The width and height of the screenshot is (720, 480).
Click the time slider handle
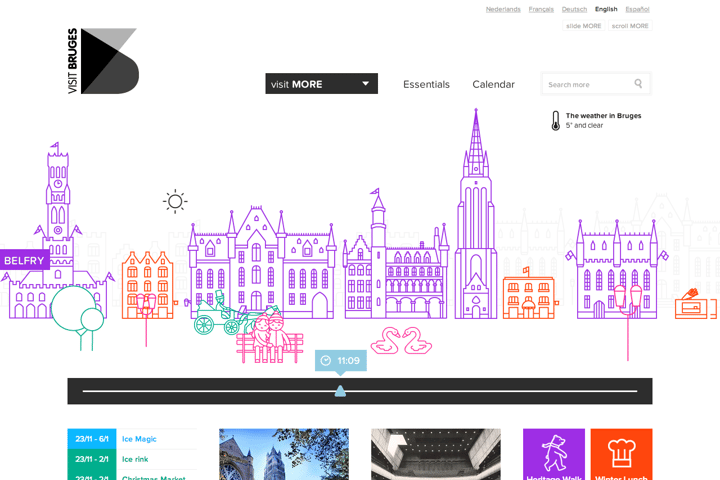(x=340, y=391)
